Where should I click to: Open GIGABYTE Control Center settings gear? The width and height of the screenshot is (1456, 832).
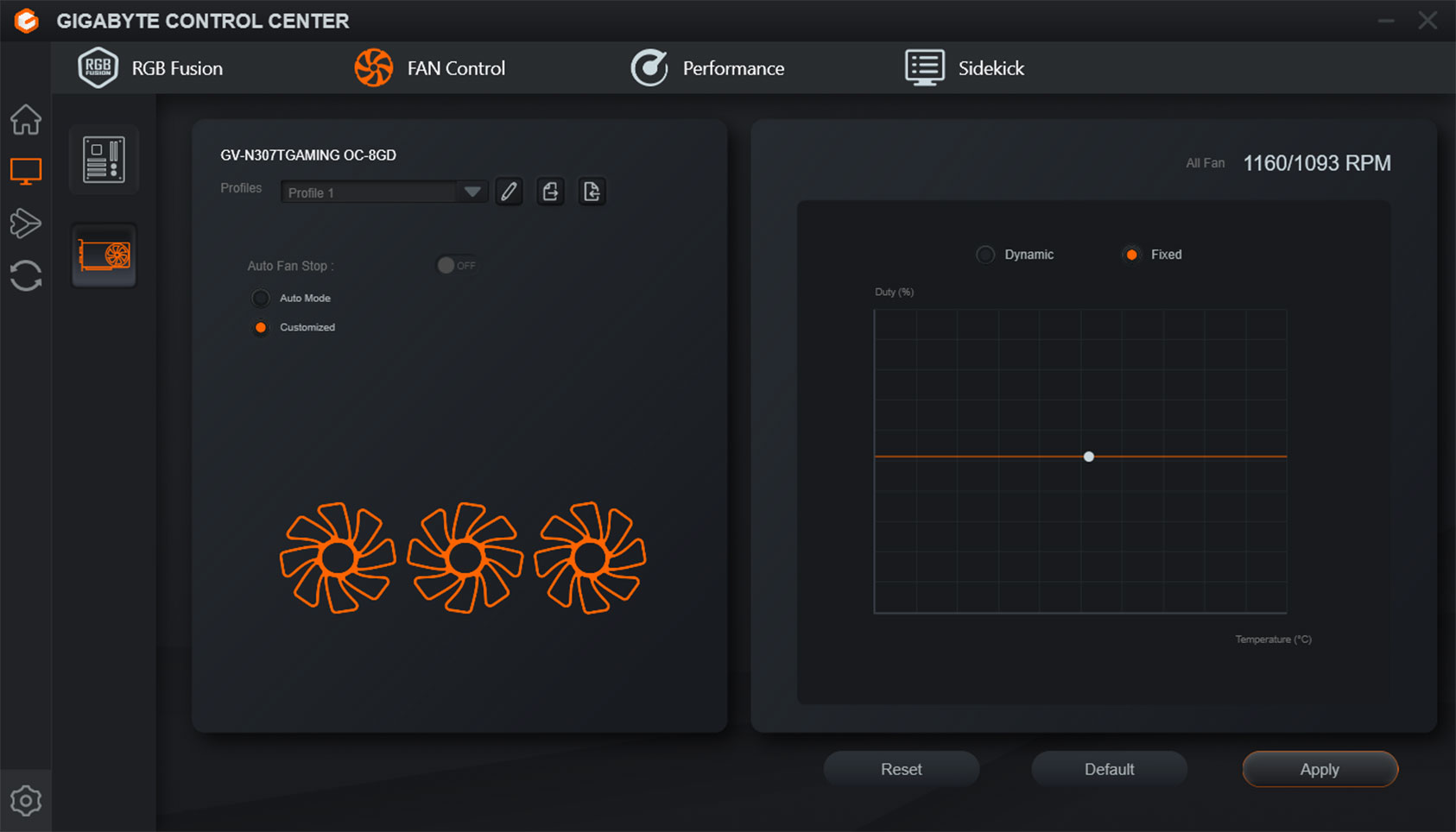pos(26,801)
